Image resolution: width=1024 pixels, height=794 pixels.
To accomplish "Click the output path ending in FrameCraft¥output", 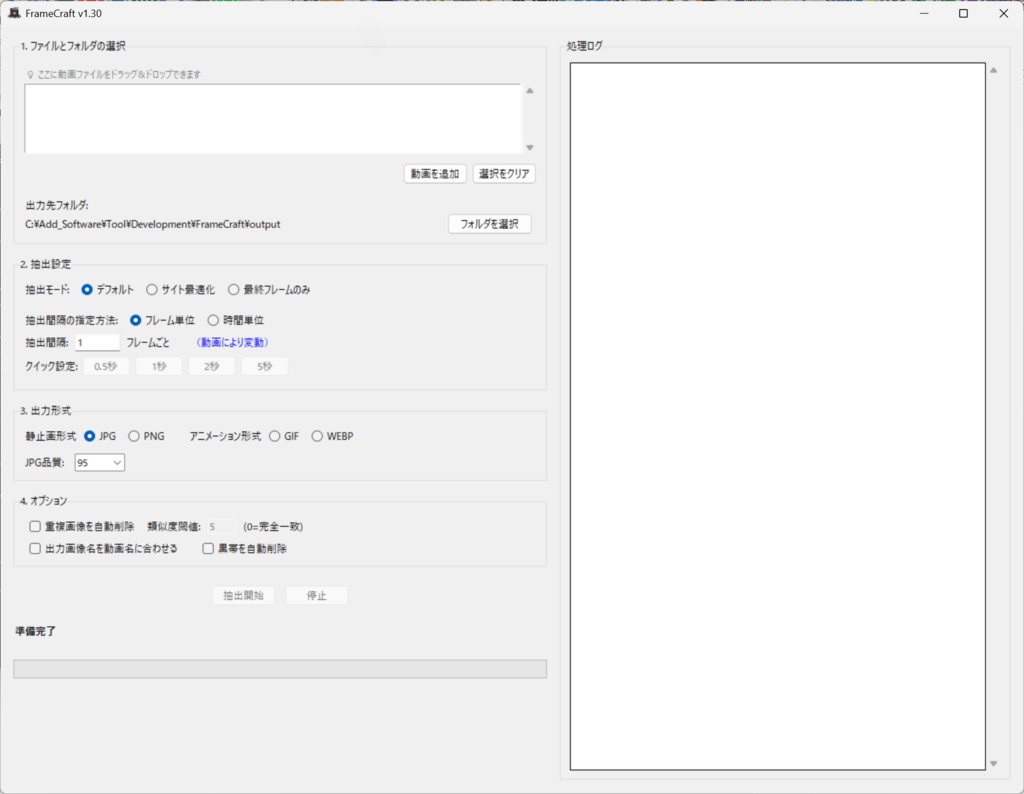I will coord(153,224).
